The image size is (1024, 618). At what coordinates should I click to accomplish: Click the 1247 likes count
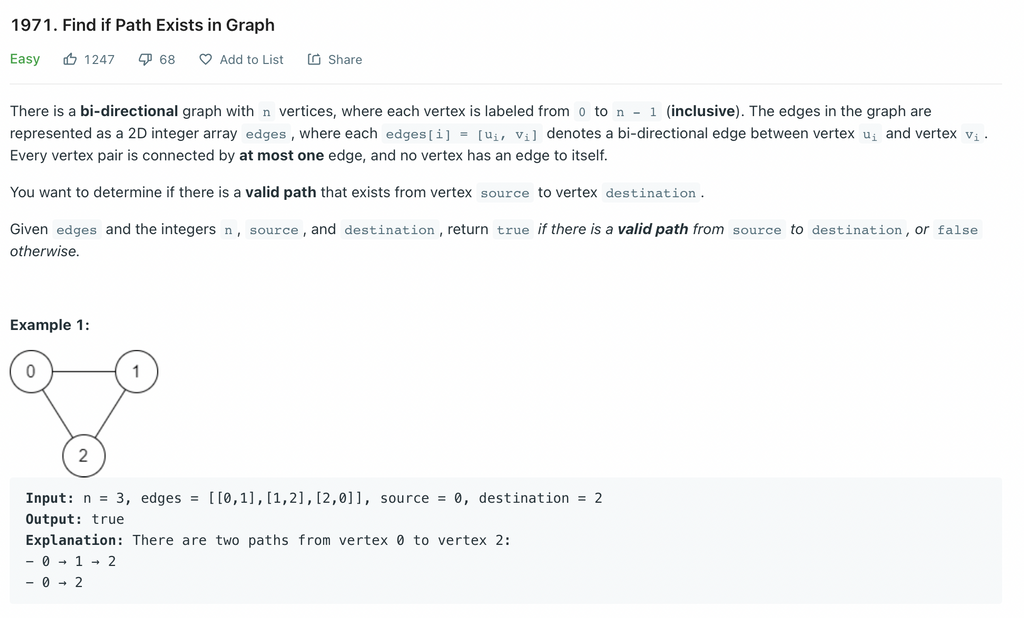pos(99,59)
